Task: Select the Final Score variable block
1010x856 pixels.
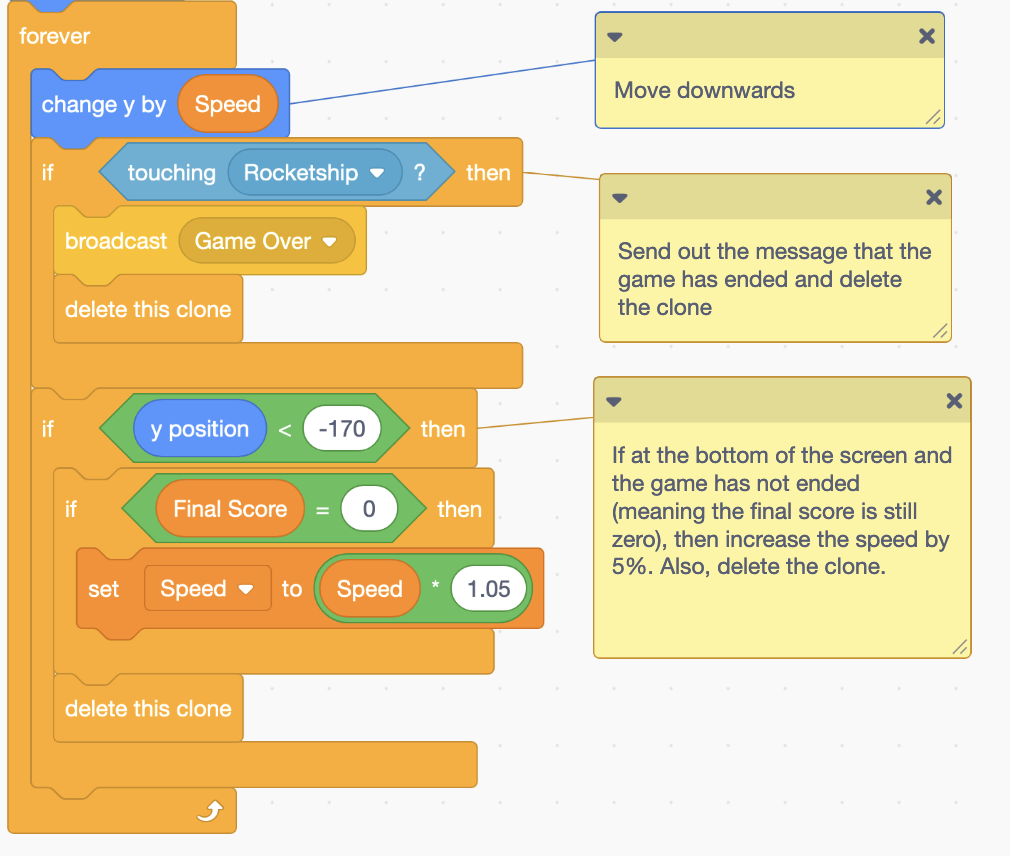Action: click(229, 509)
